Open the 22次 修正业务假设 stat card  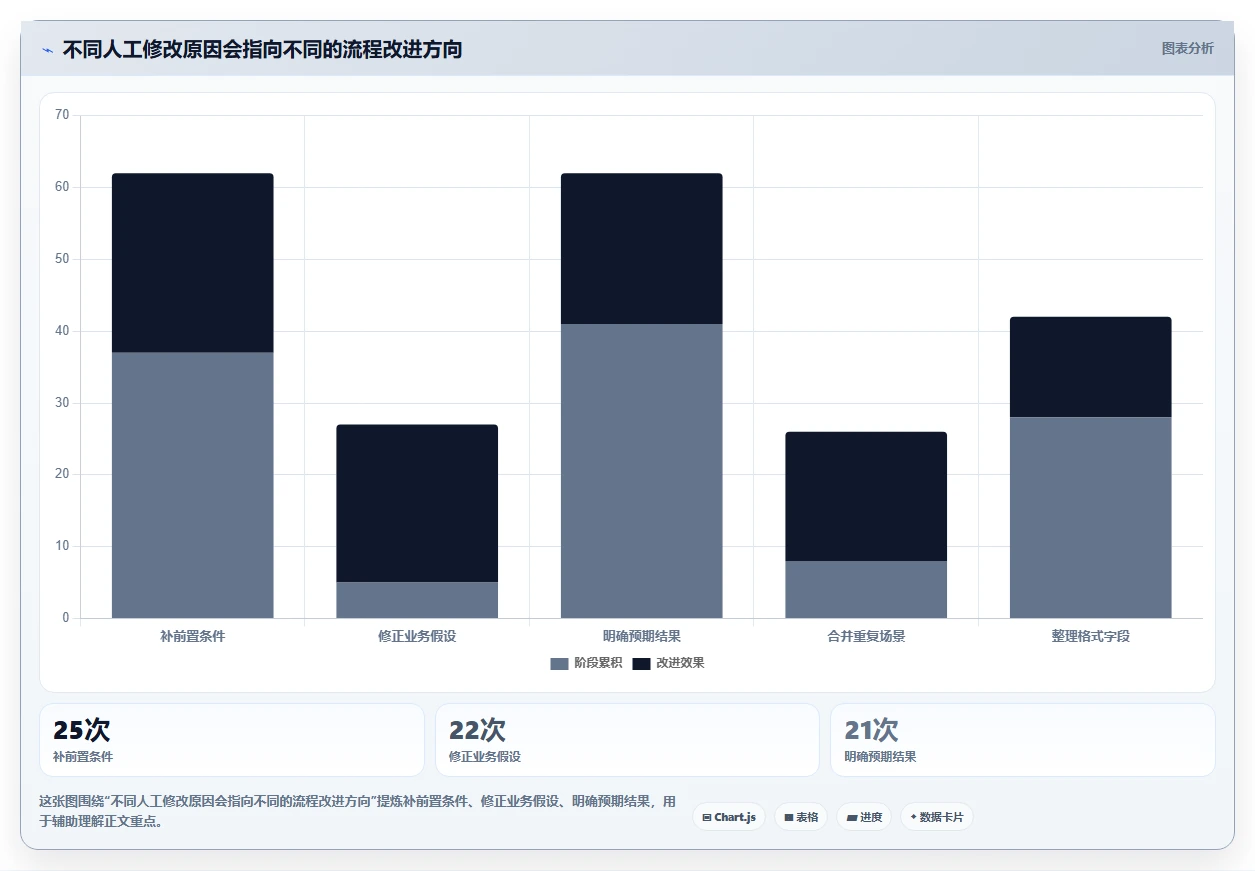point(627,740)
